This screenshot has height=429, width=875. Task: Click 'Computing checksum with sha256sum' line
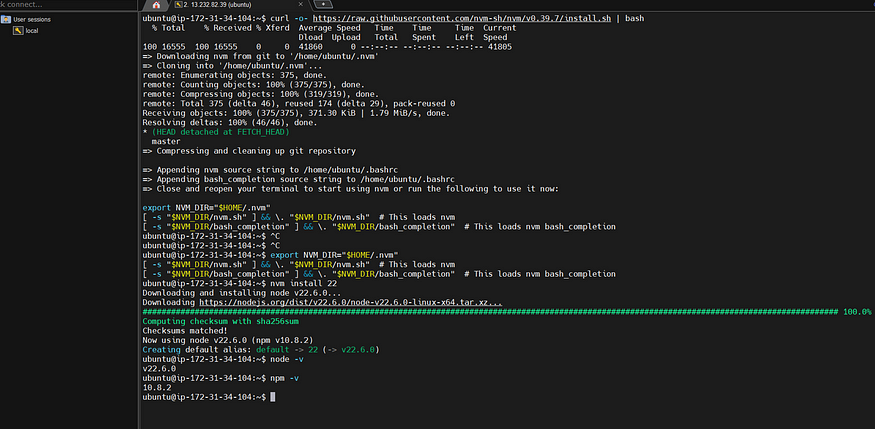click(x=220, y=321)
